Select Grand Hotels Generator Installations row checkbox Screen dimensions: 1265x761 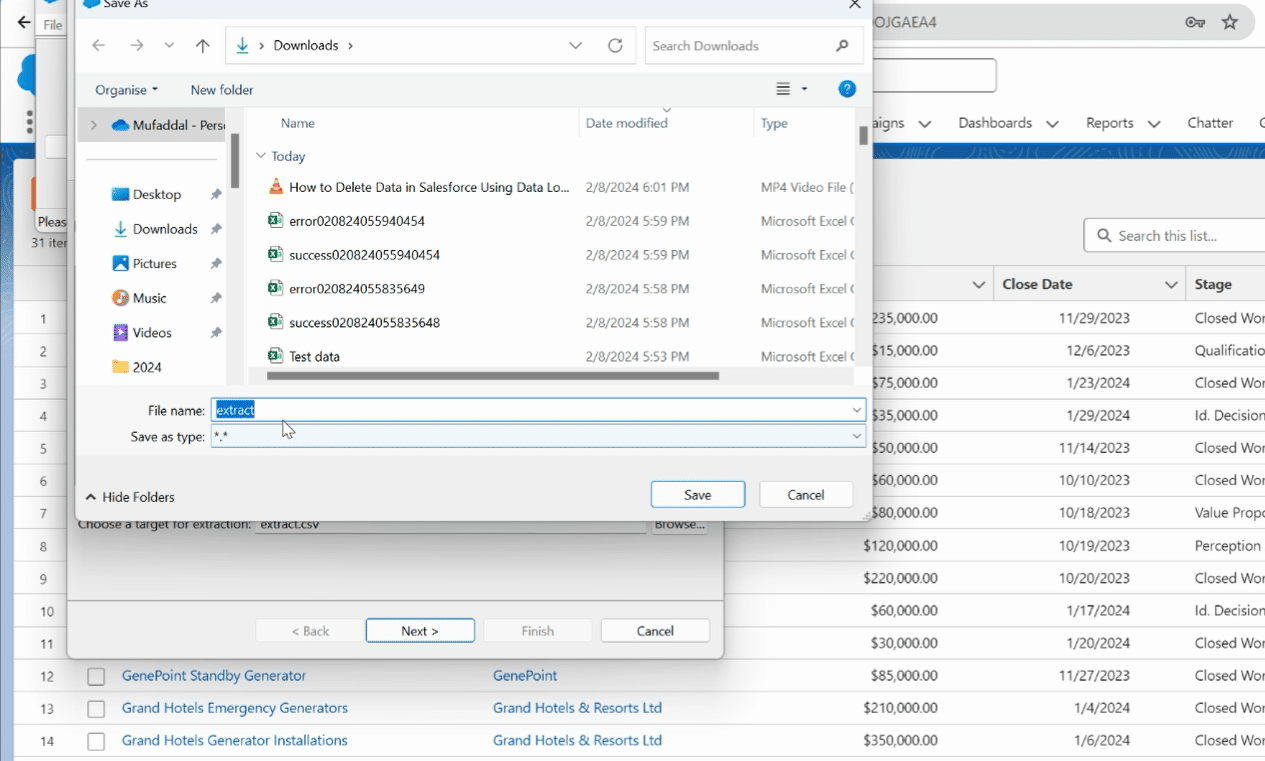[96, 742]
